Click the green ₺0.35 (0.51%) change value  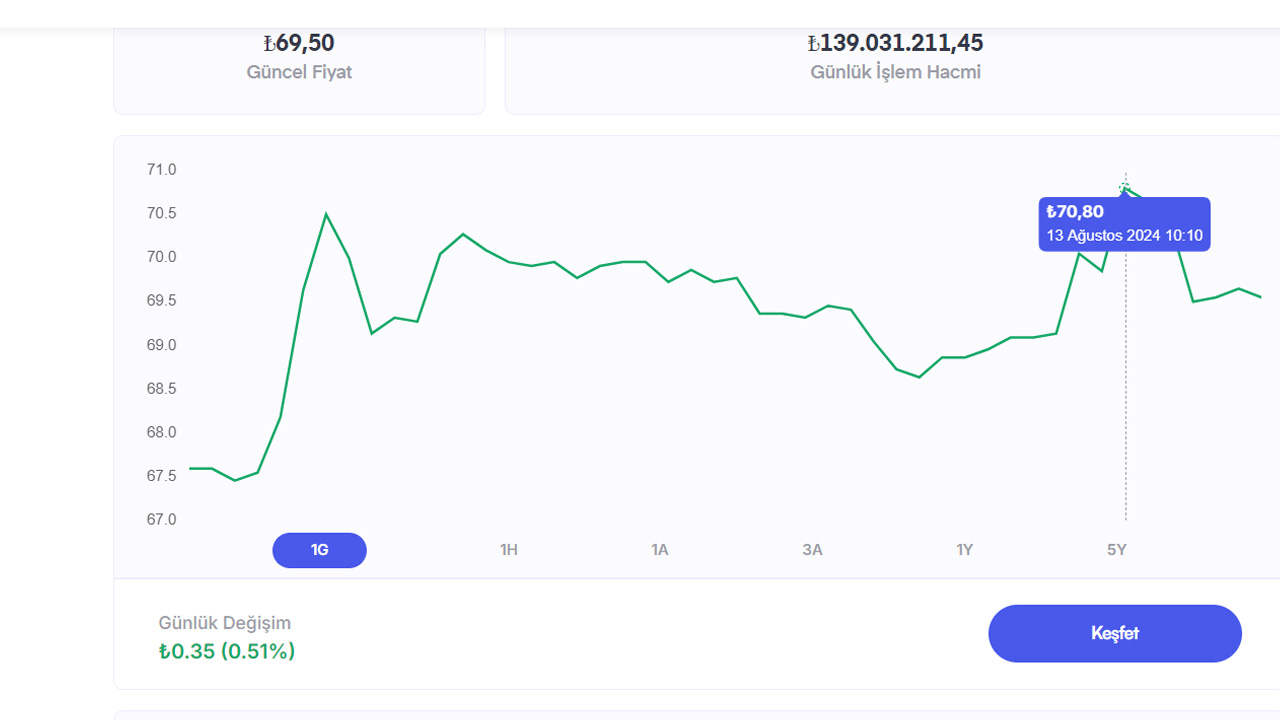coord(227,652)
